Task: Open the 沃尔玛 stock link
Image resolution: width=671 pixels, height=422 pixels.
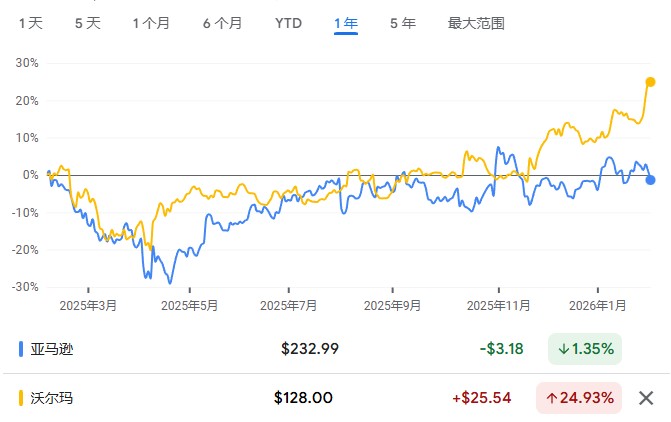Action: (x=52, y=398)
